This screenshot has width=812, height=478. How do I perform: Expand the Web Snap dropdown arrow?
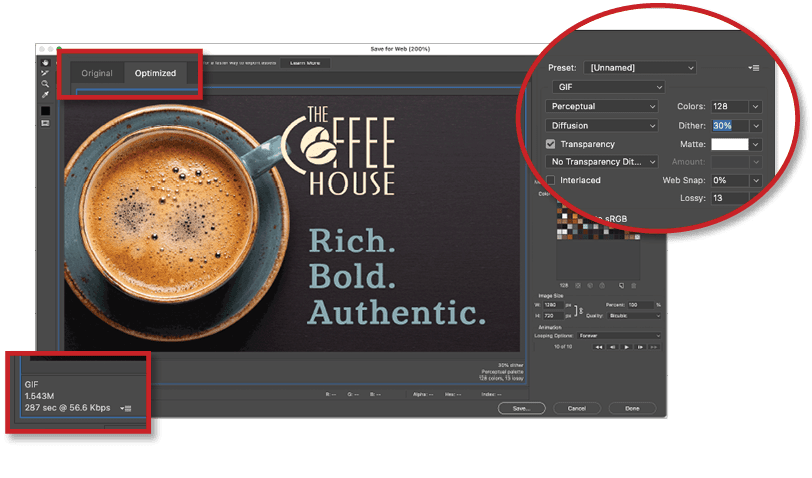pyautogui.click(x=756, y=180)
